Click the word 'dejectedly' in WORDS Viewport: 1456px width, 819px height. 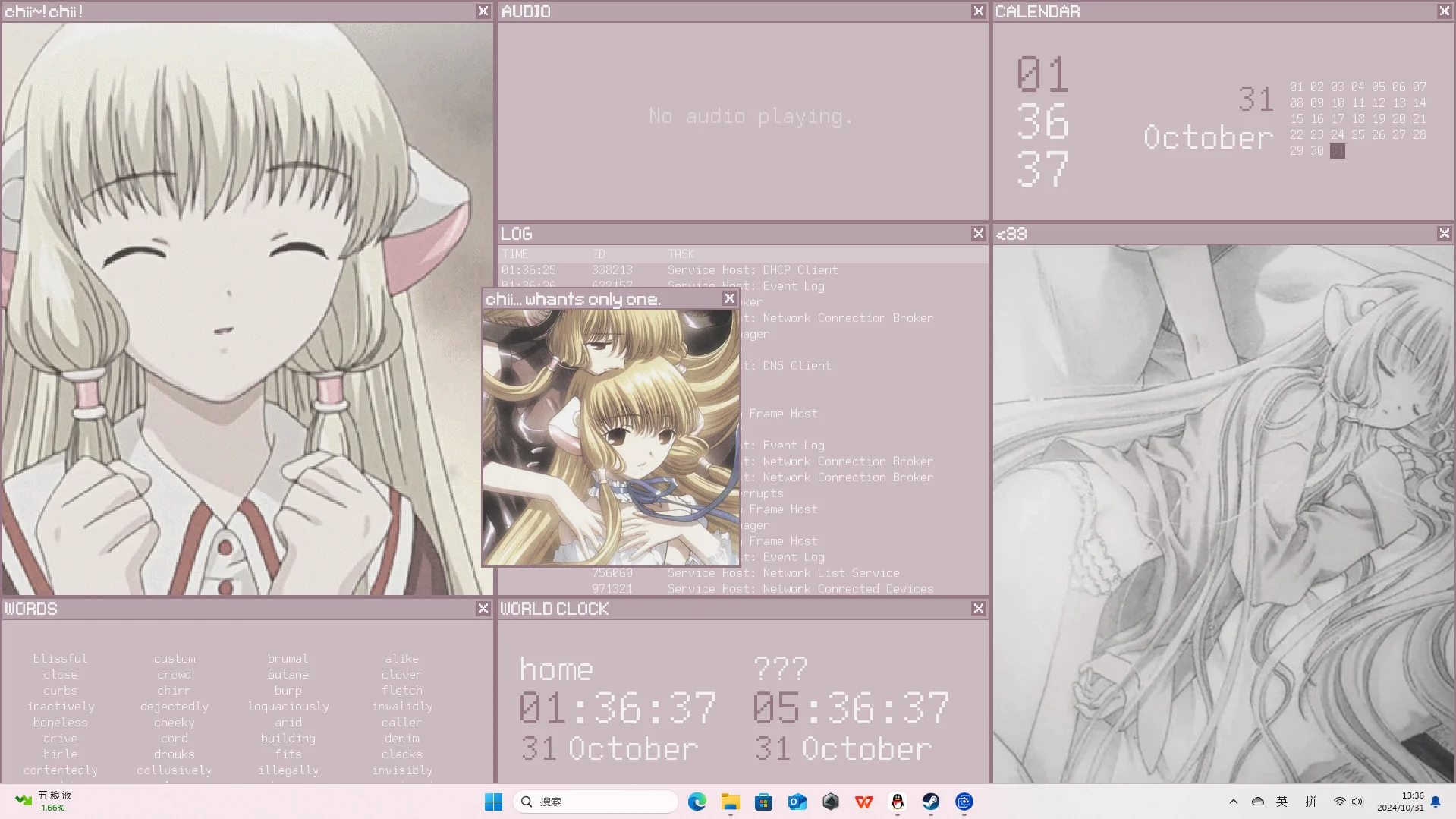pyautogui.click(x=174, y=707)
